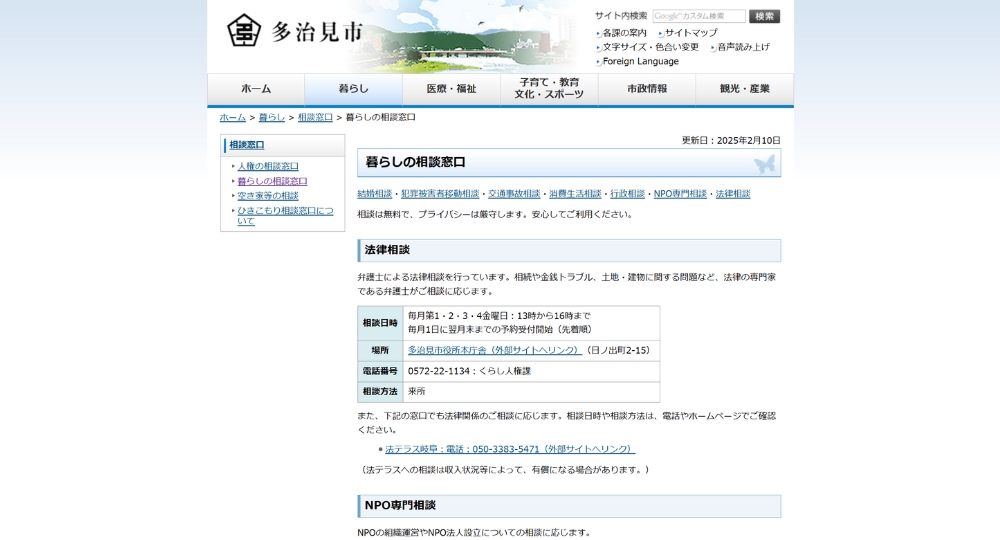Click the 相談日時 table header cell

point(380,323)
